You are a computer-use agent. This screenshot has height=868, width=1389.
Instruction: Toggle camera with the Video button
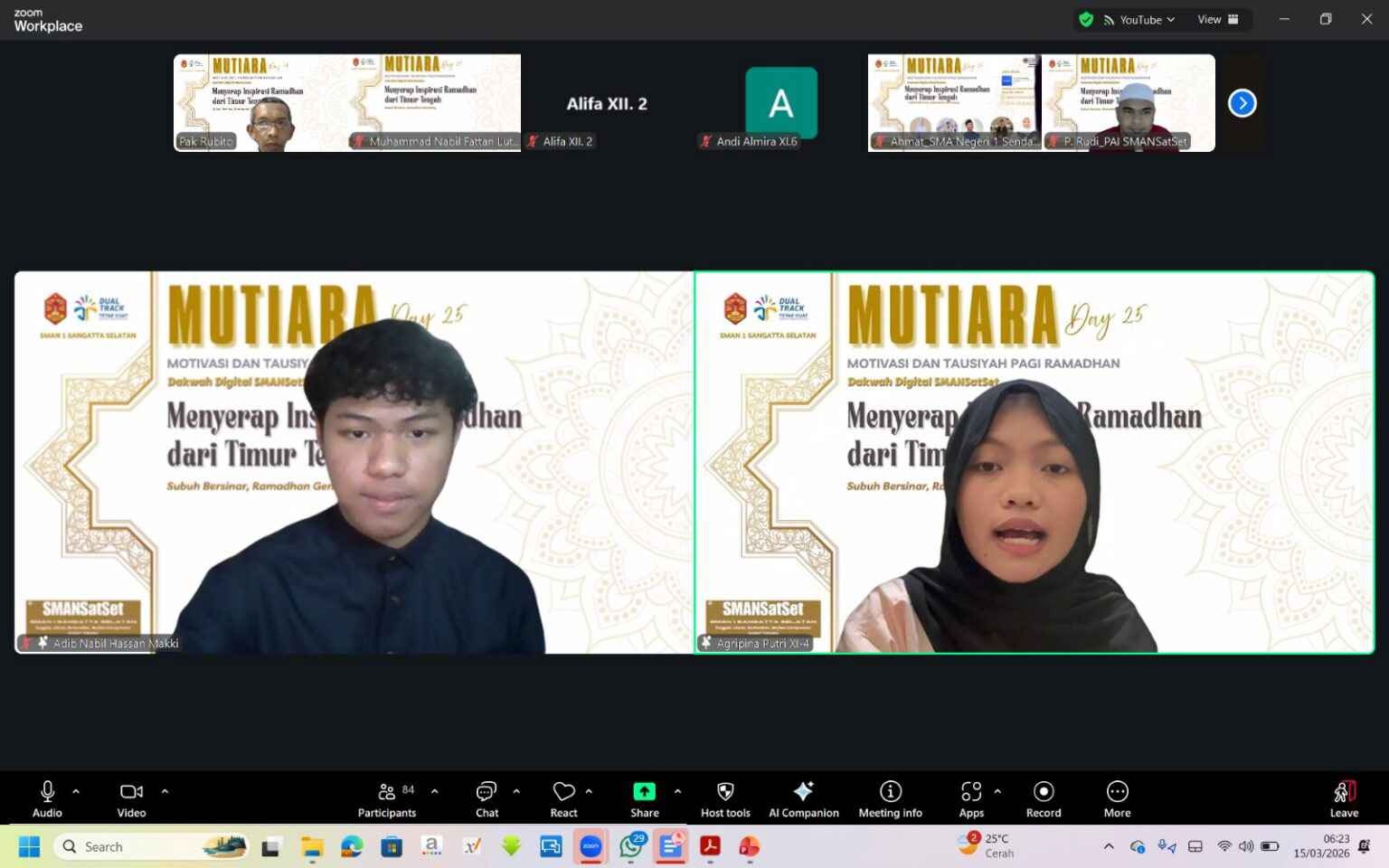pyautogui.click(x=131, y=798)
